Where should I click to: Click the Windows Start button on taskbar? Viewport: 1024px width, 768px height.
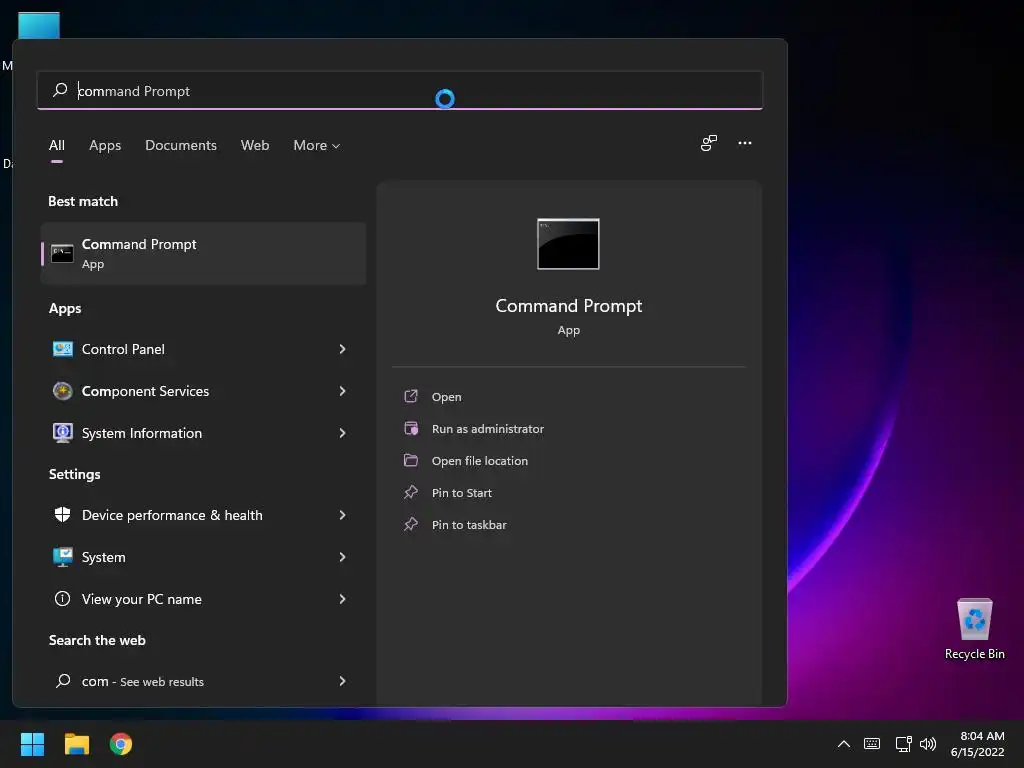[32, 744]
